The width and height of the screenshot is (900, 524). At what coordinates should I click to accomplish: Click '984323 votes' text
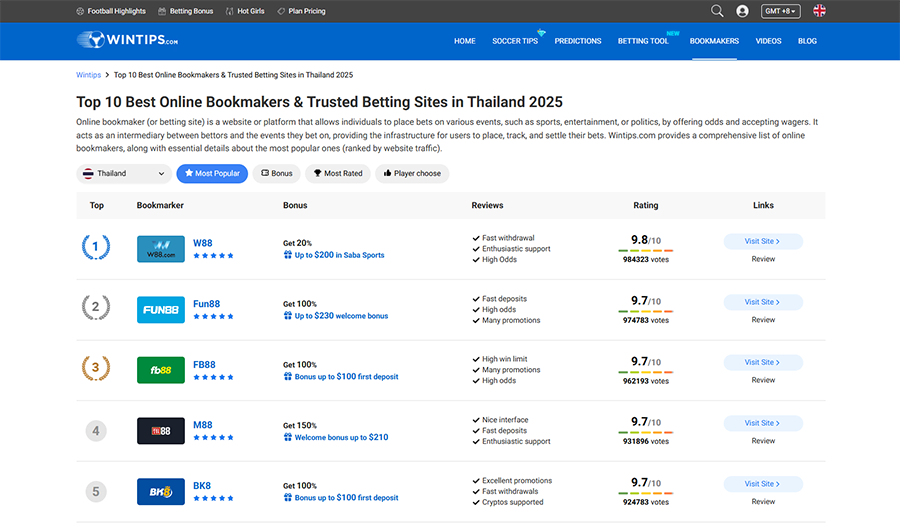point(646,259)
